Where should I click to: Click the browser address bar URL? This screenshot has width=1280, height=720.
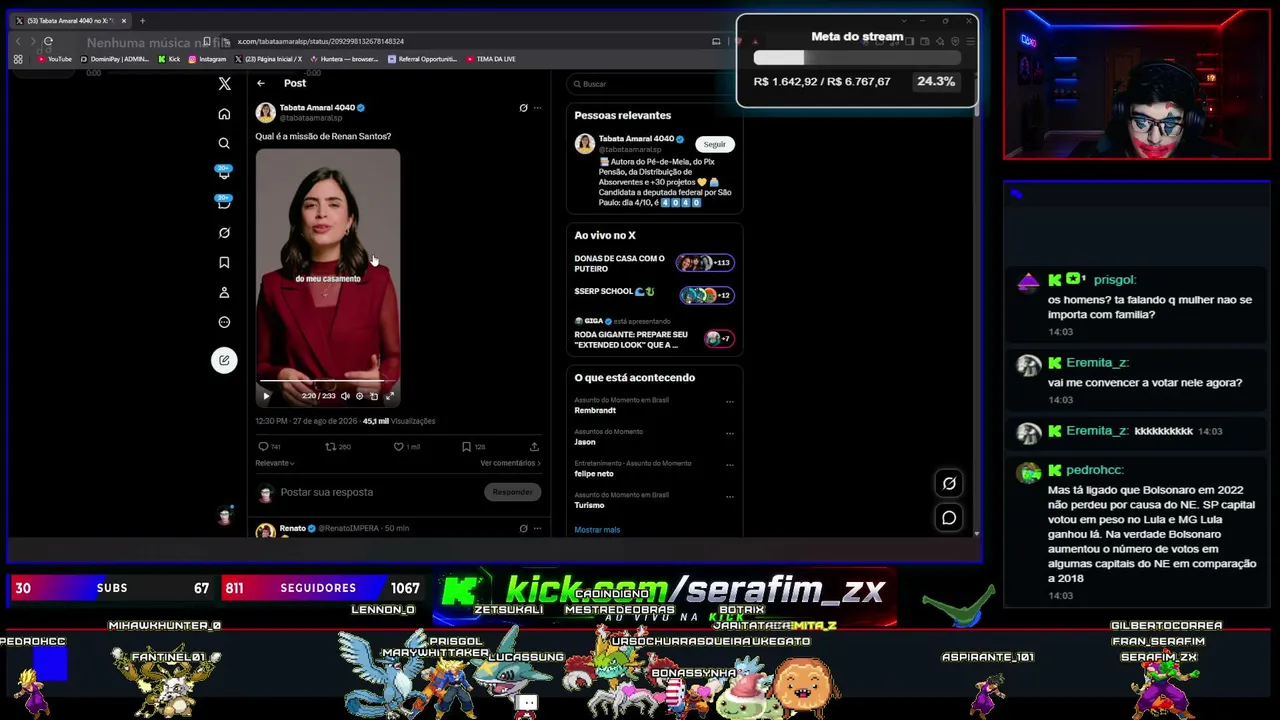[x=321, y=41]
